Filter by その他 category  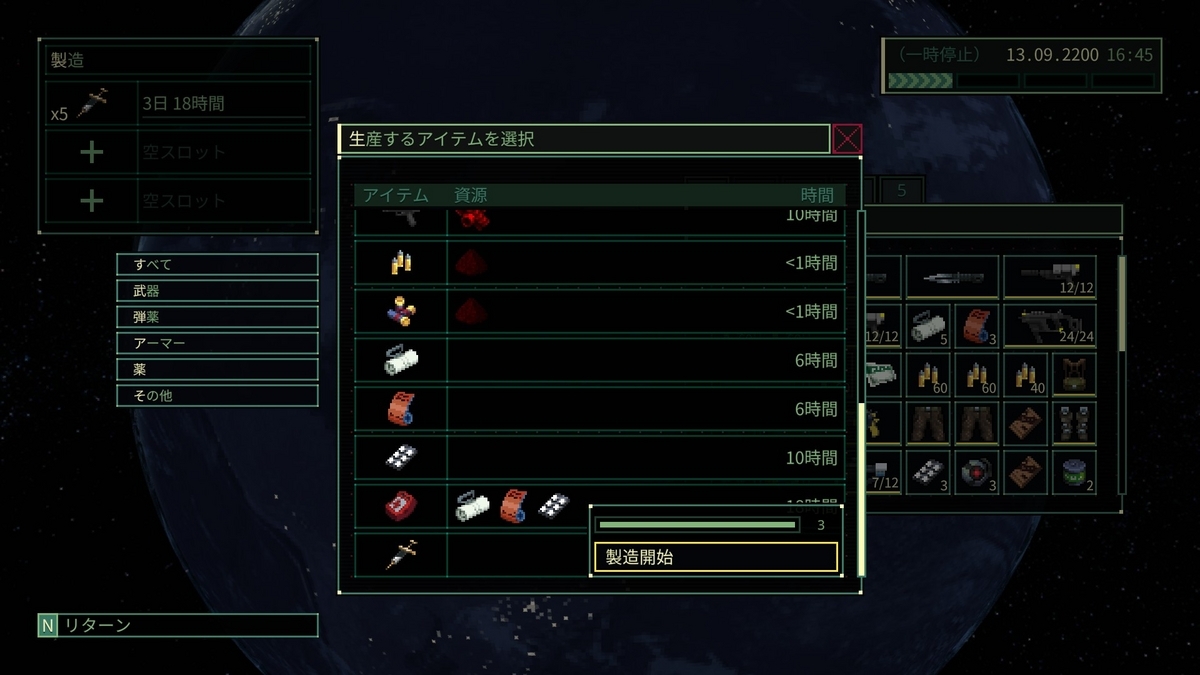click(217, 395)
